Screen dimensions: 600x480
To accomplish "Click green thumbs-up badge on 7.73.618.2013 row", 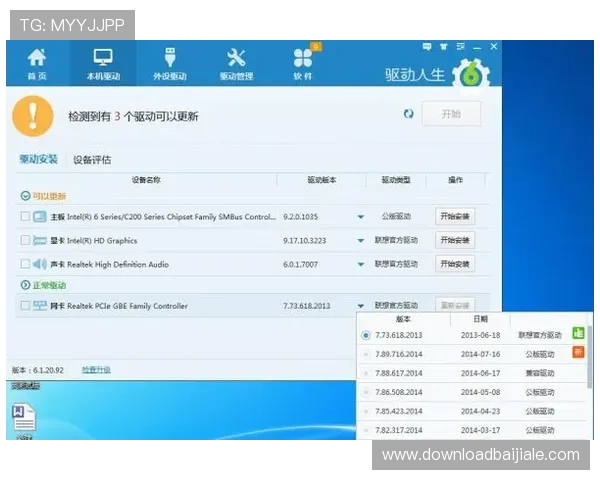I will tap(578, 333).
